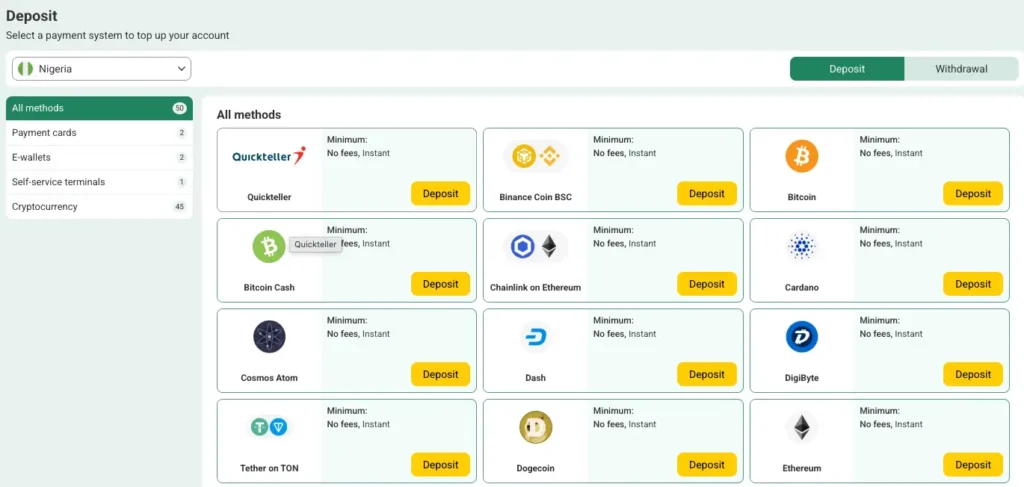Click Deposit button for Ethereum
1024x487 pixels.
click(973, 465)
